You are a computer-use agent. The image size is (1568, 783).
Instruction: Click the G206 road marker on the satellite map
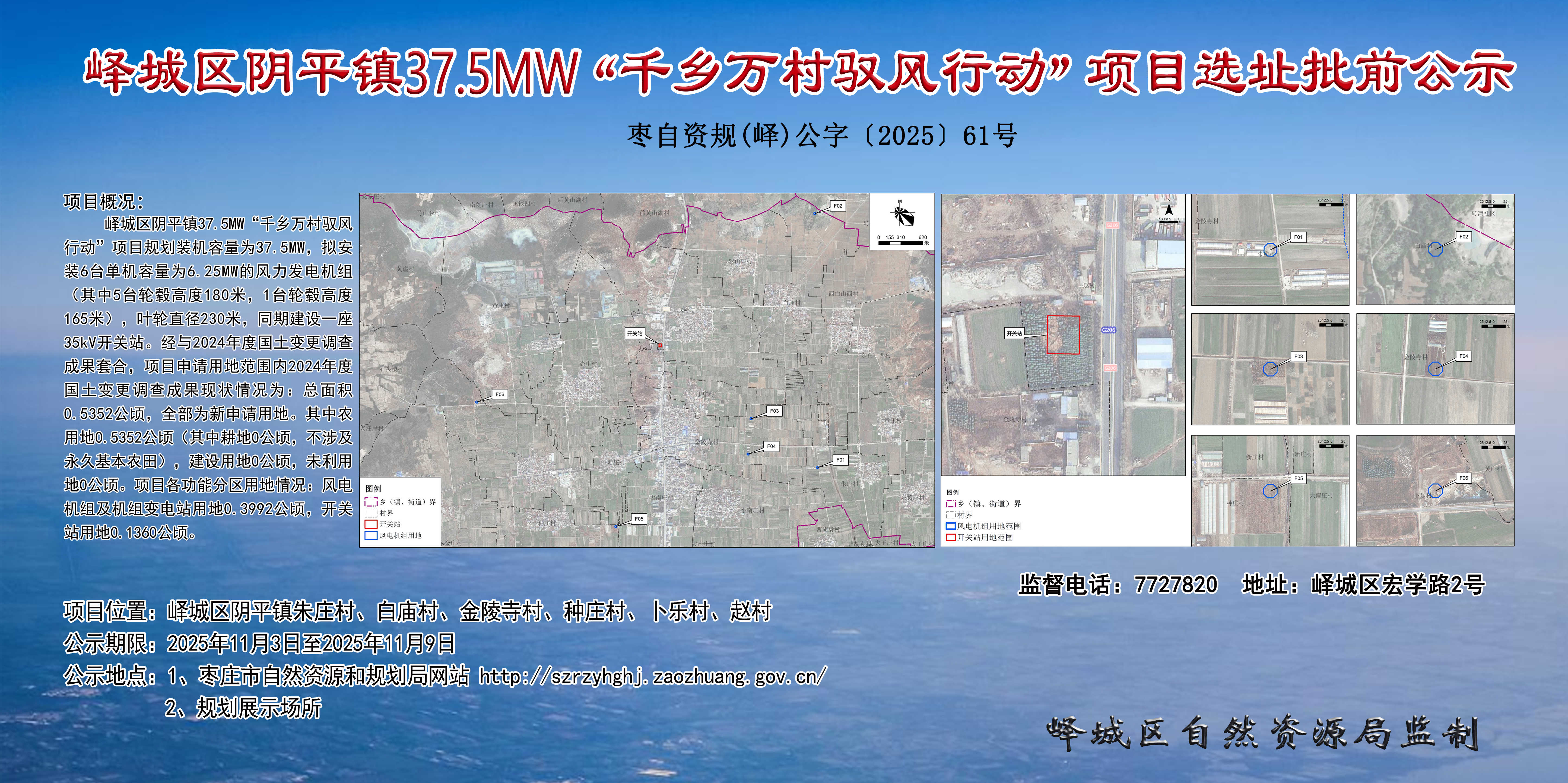pos(1109,330)
